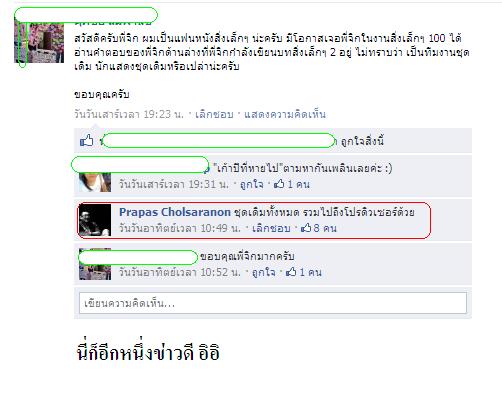Click the thumbs-up icon next to 8 คน
The height and width of the screenshot is (403, 502).
[x=306, y=228]
